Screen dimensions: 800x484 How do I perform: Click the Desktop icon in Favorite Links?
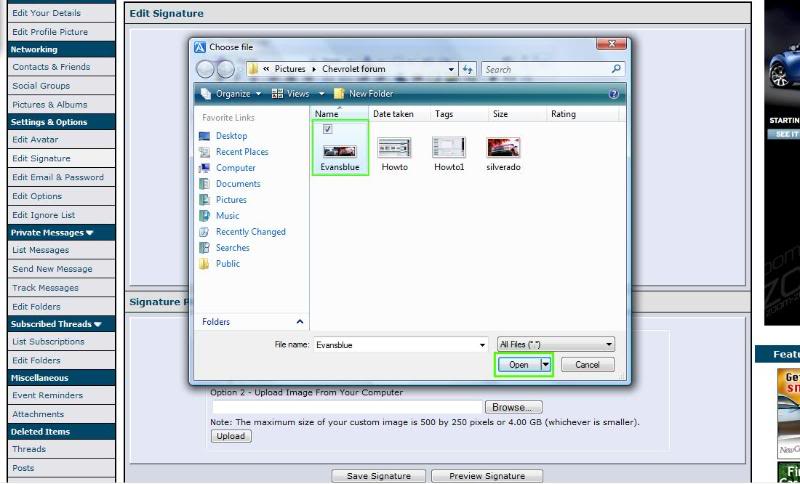(x=205, y=136)
